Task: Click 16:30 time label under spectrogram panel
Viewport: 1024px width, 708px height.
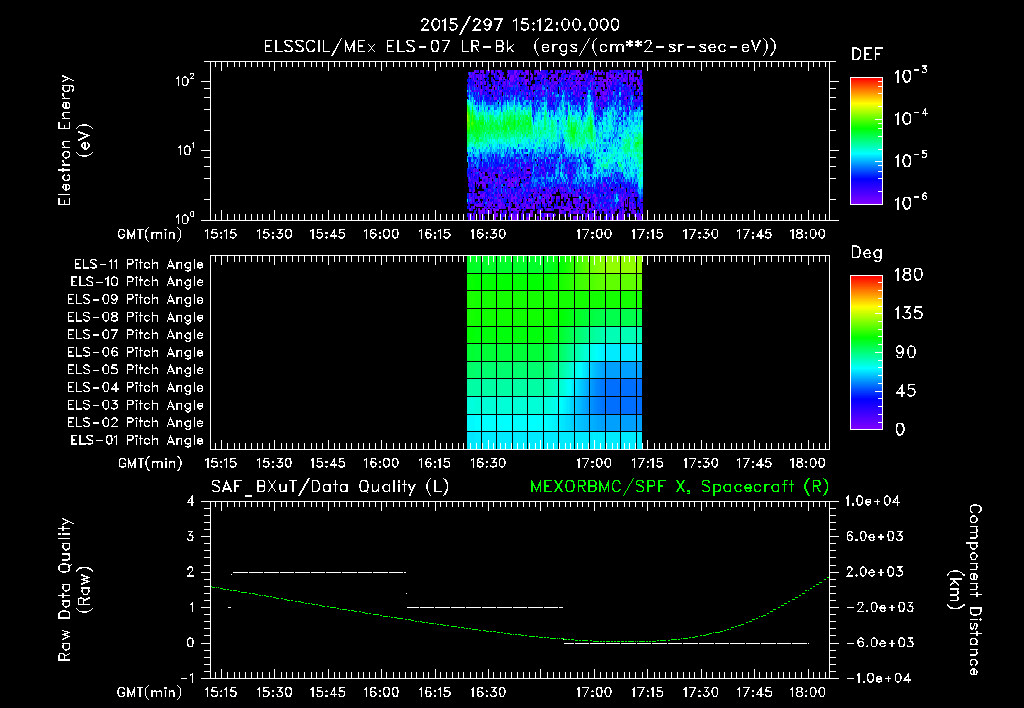Action: pos(488,234)
